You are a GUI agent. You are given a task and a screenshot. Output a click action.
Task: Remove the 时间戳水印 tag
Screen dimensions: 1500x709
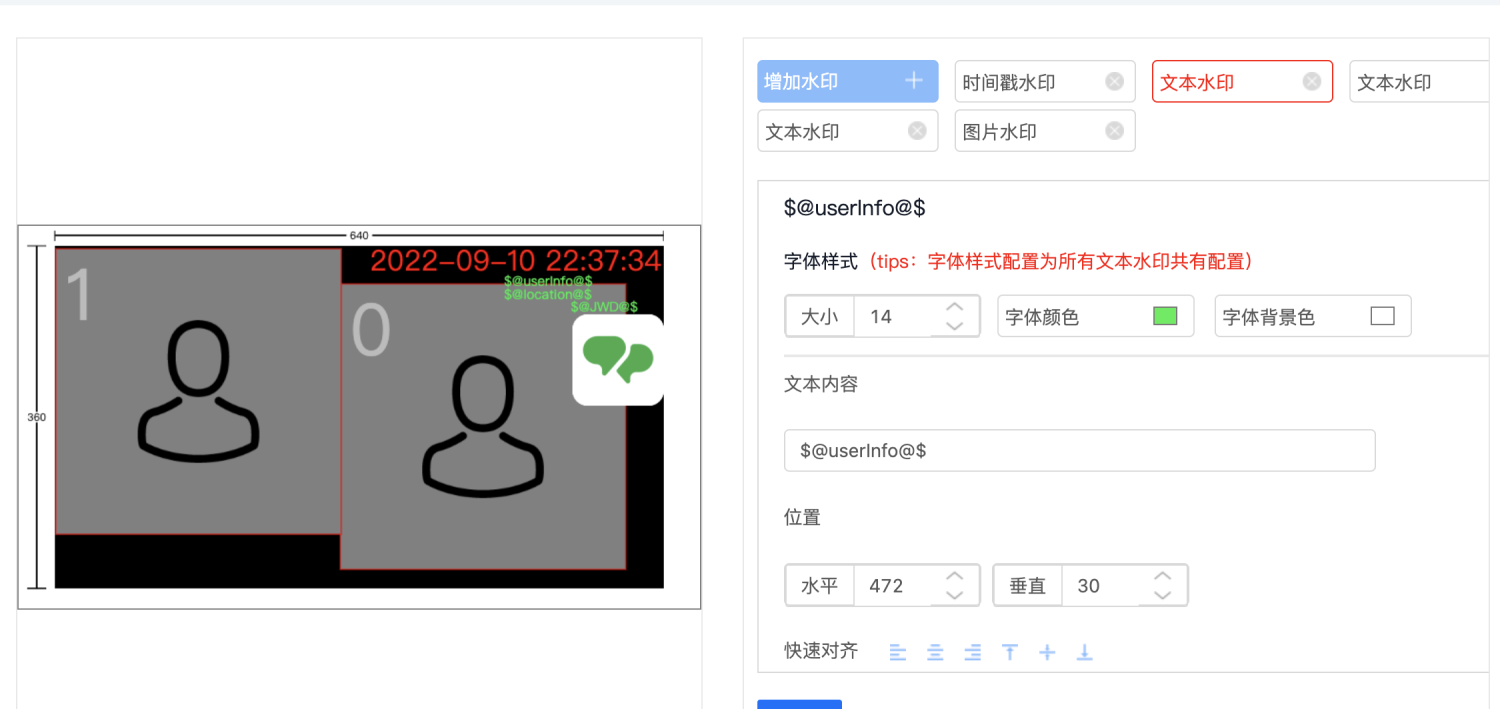point(1114,82)
